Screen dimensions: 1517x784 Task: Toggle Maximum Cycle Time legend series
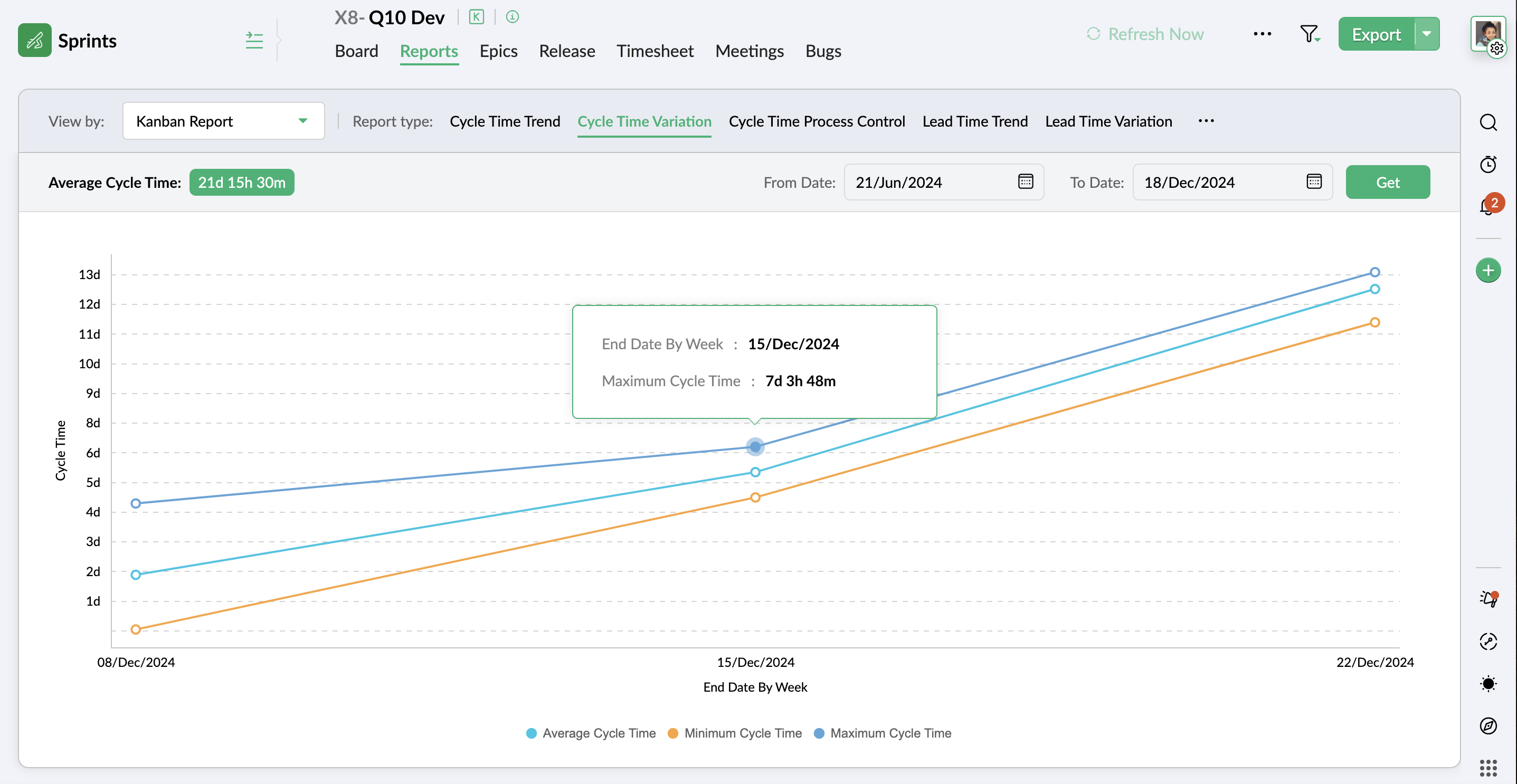click(x=881, y=733)
